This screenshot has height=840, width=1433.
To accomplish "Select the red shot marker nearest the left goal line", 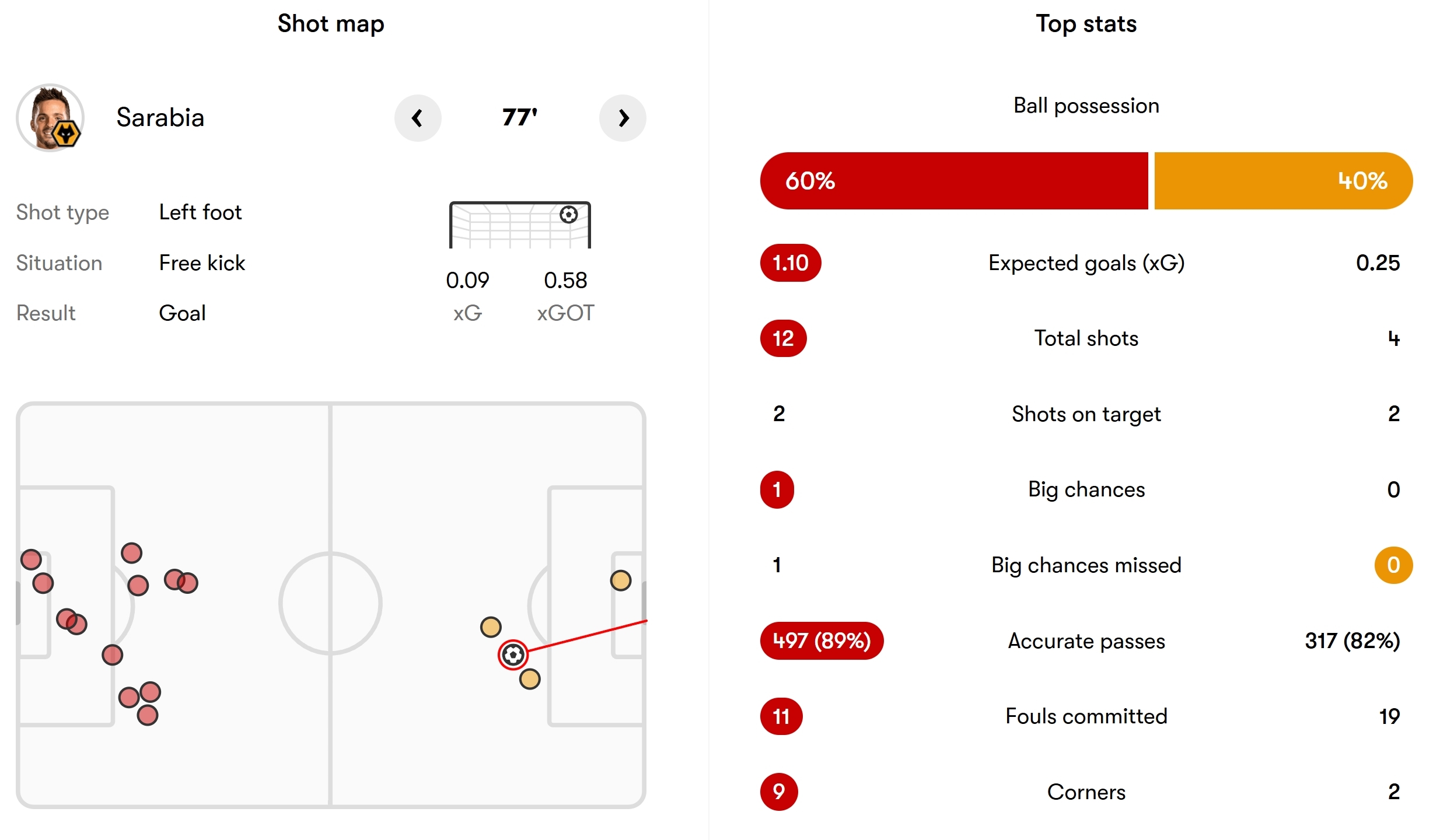I will (31, 559).
